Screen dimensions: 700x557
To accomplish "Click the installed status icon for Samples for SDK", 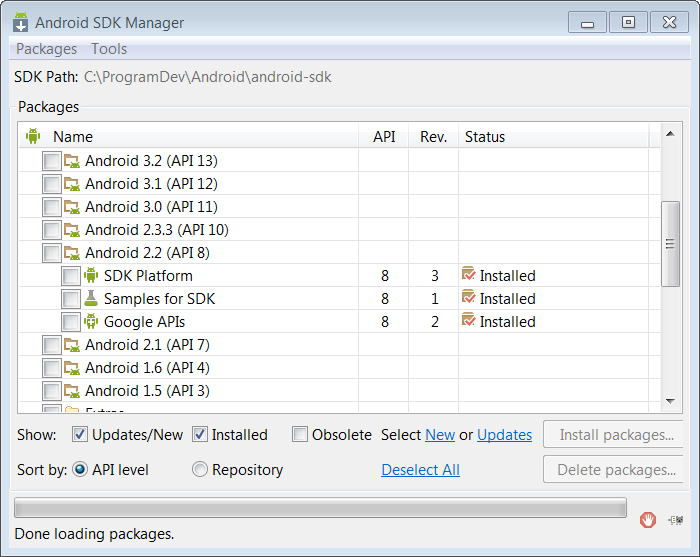I will (x=468, y=297).
